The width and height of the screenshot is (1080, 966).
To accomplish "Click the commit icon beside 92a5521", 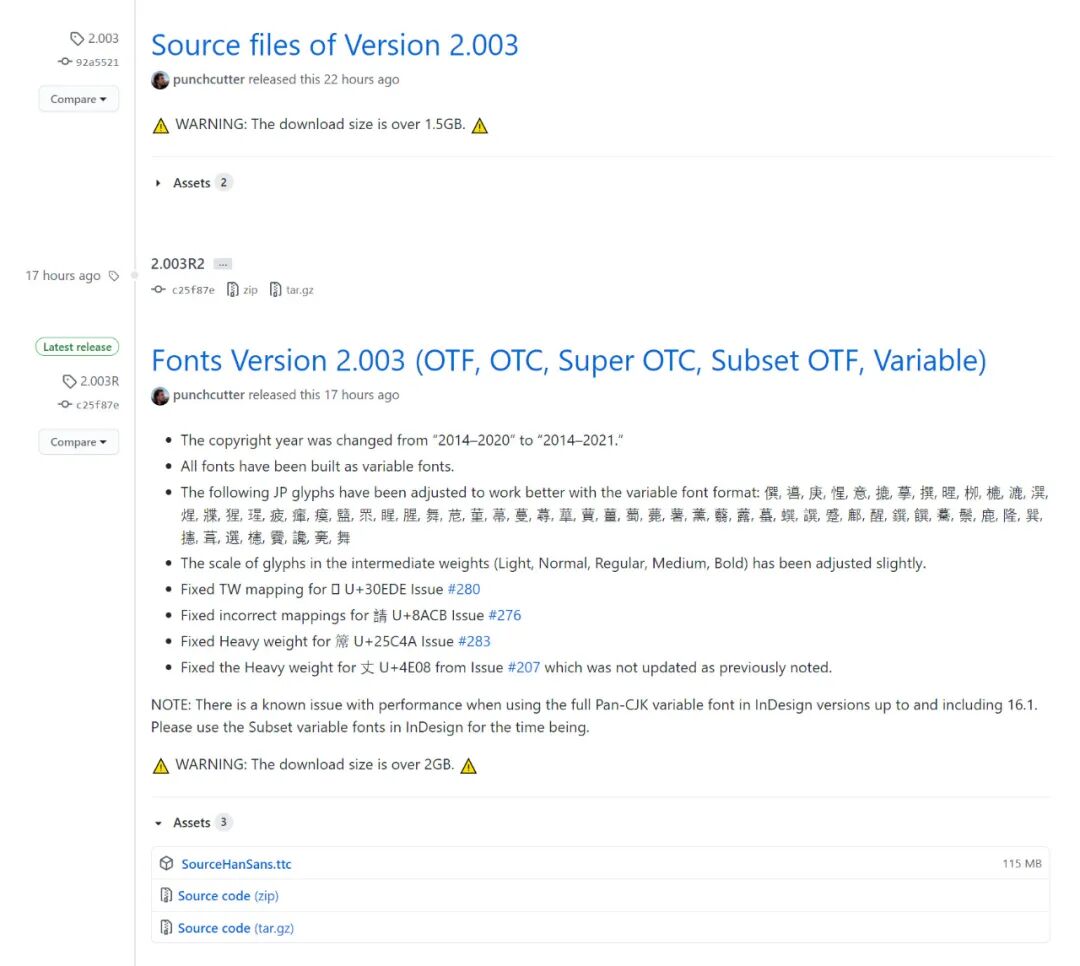I will tap(65, 61).
